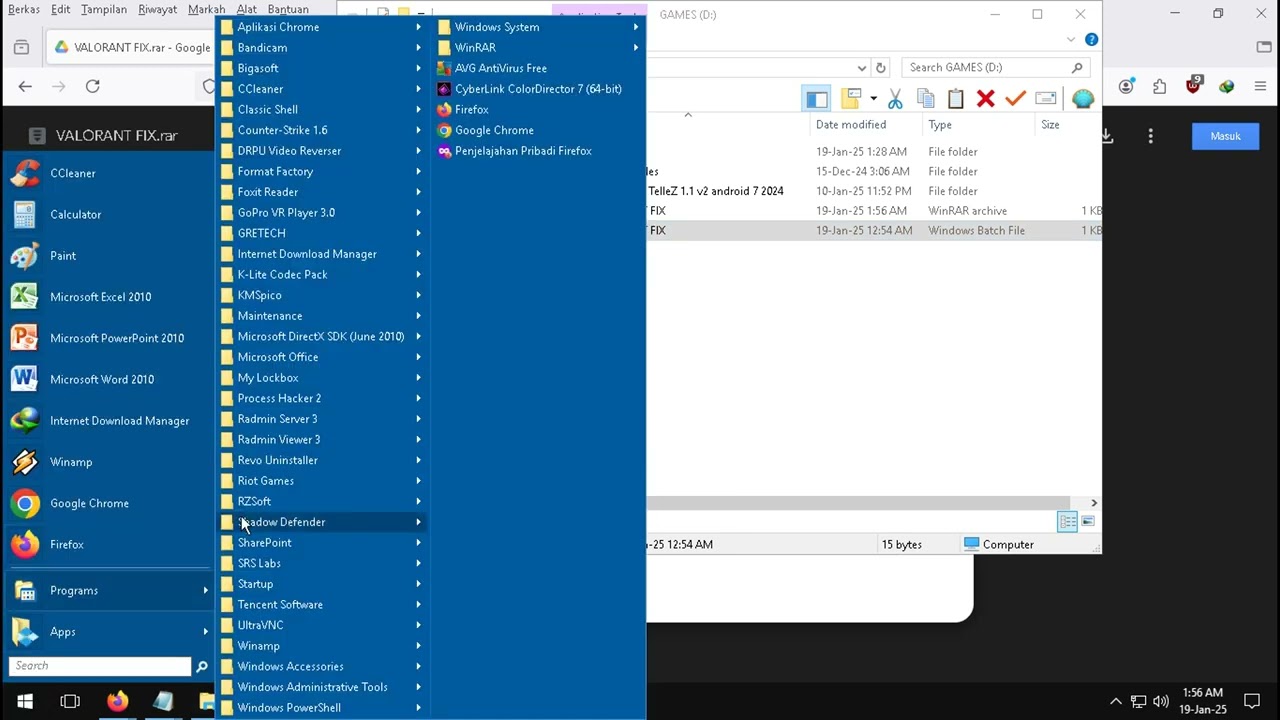Click the email envelope icon in Explorer toolbar

pos(1046,99)
